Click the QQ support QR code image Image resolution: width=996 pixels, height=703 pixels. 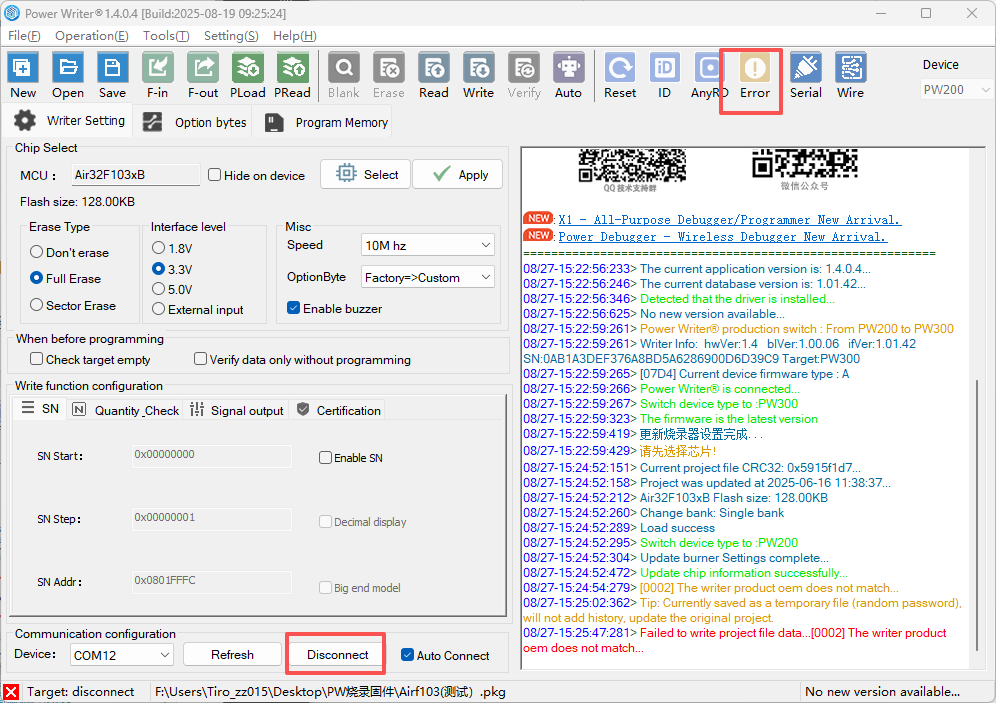click(x=632, y=166)
